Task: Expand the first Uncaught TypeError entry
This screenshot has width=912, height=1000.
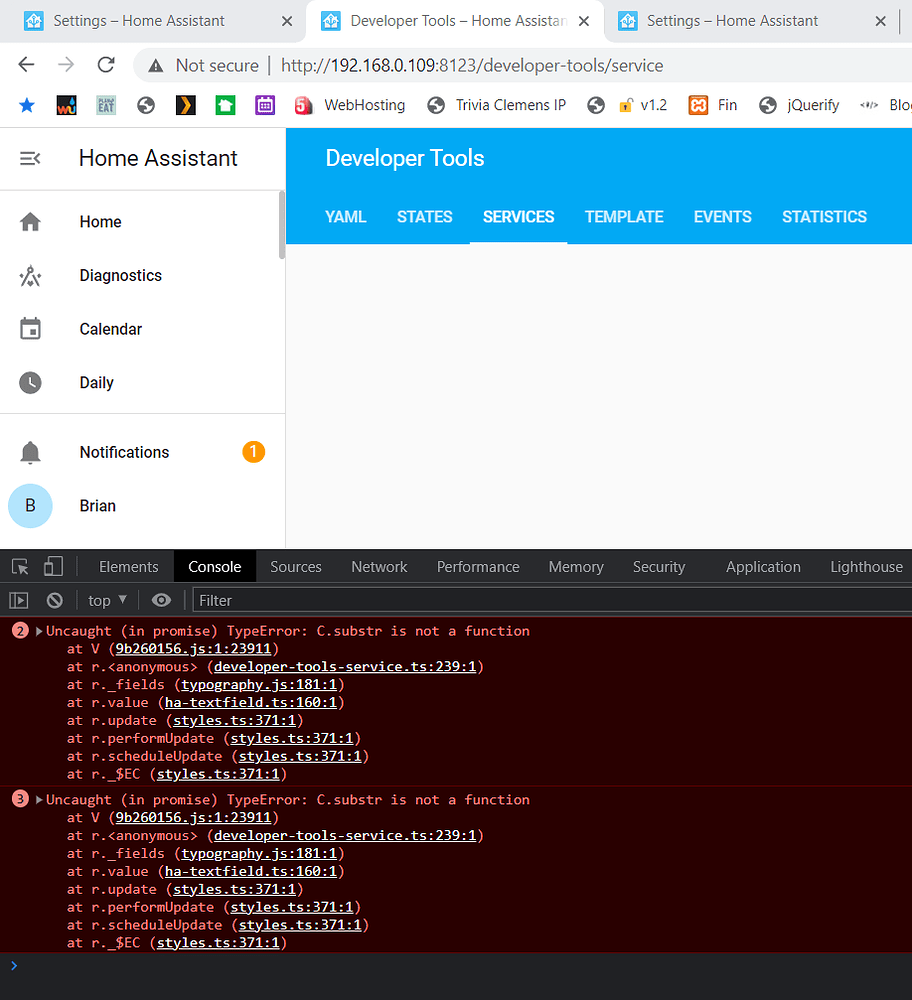Action: tap(39, 630)
